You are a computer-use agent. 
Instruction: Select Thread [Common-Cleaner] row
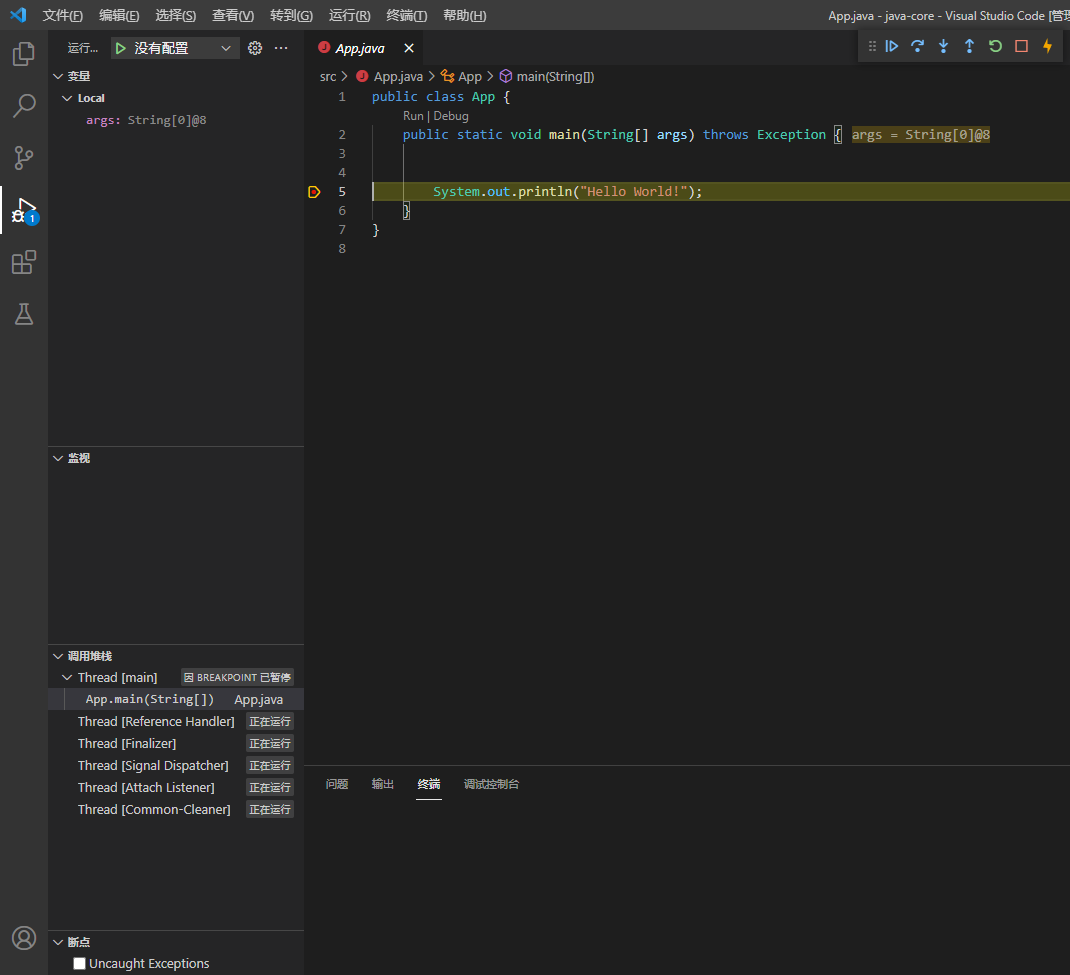[x=176, y=809]
